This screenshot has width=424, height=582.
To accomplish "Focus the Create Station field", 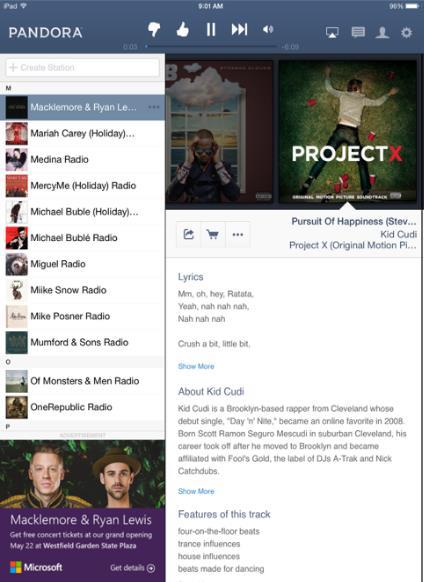I will [82, 68].
